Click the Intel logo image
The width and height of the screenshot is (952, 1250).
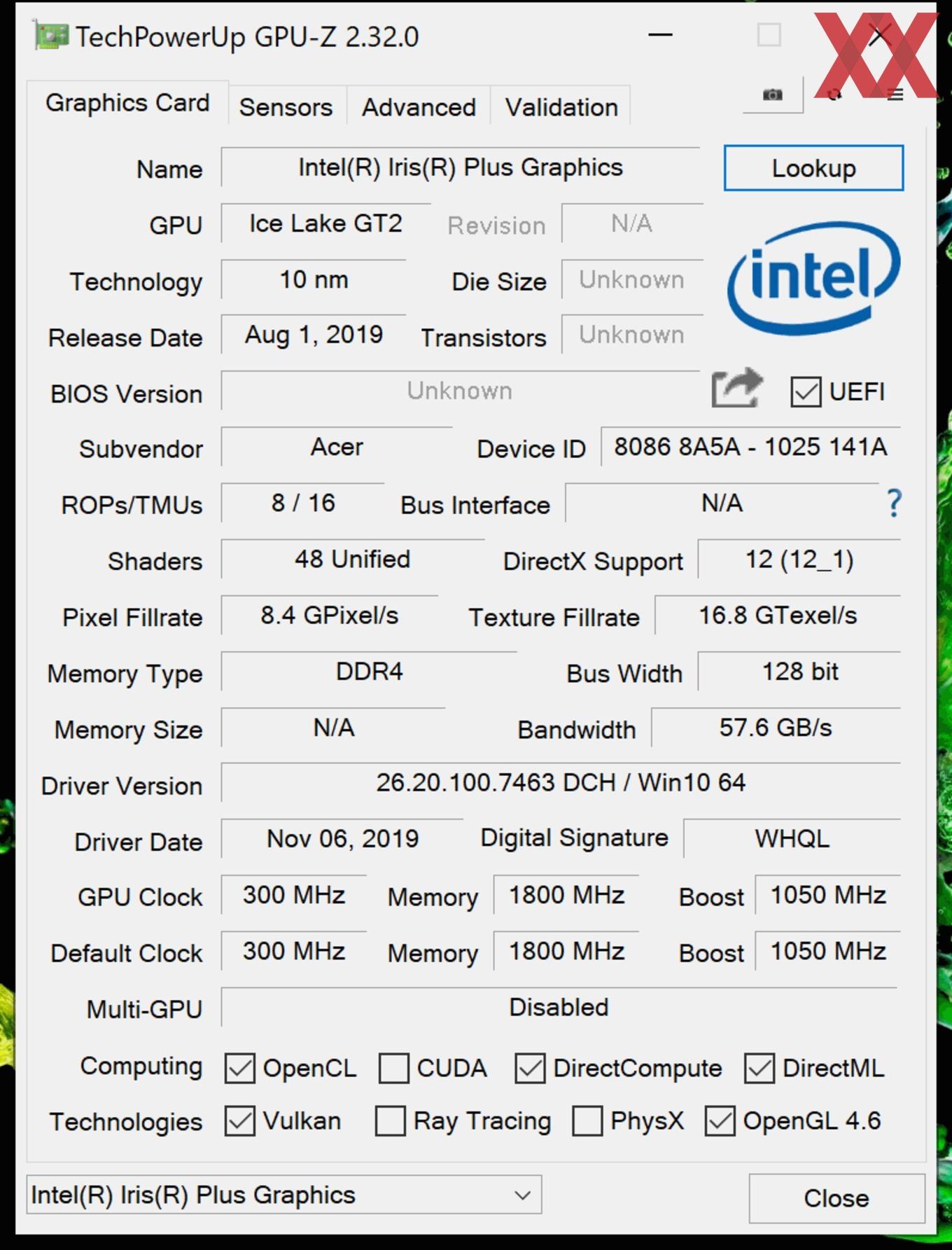tap(814, 278)
